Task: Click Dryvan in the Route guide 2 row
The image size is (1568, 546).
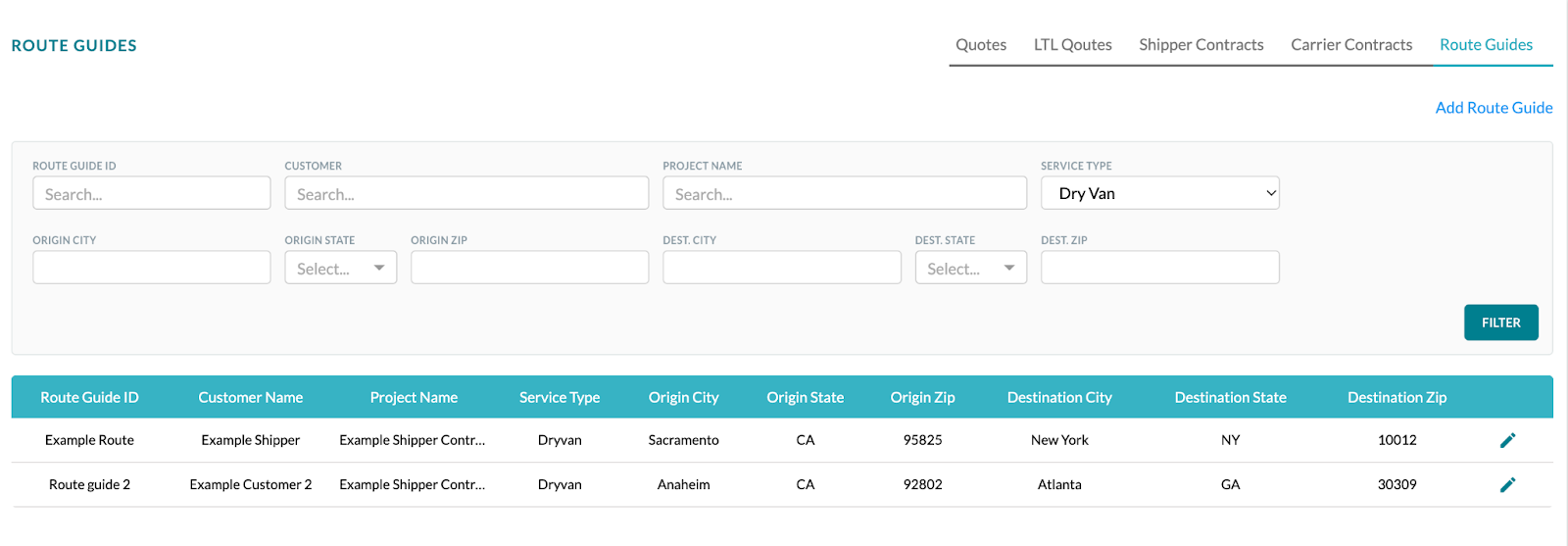Action: (560, 484)
